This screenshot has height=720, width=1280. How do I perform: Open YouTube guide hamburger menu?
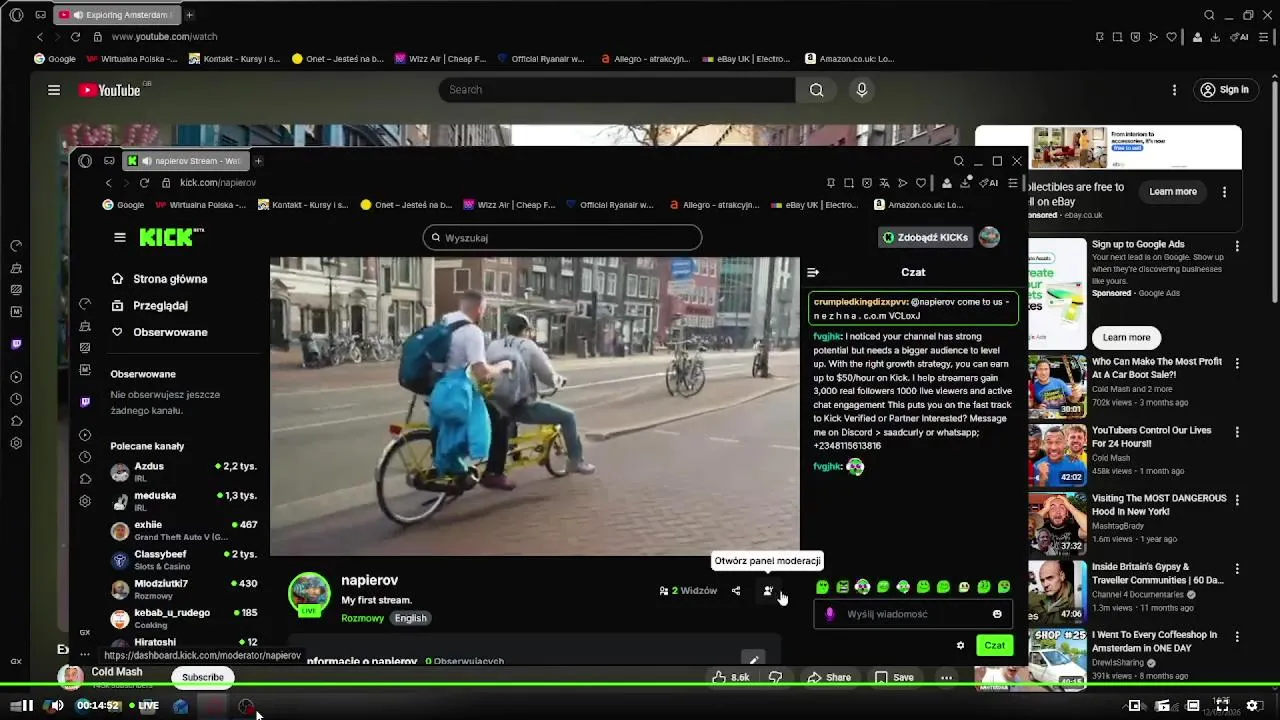coord(54,90)
